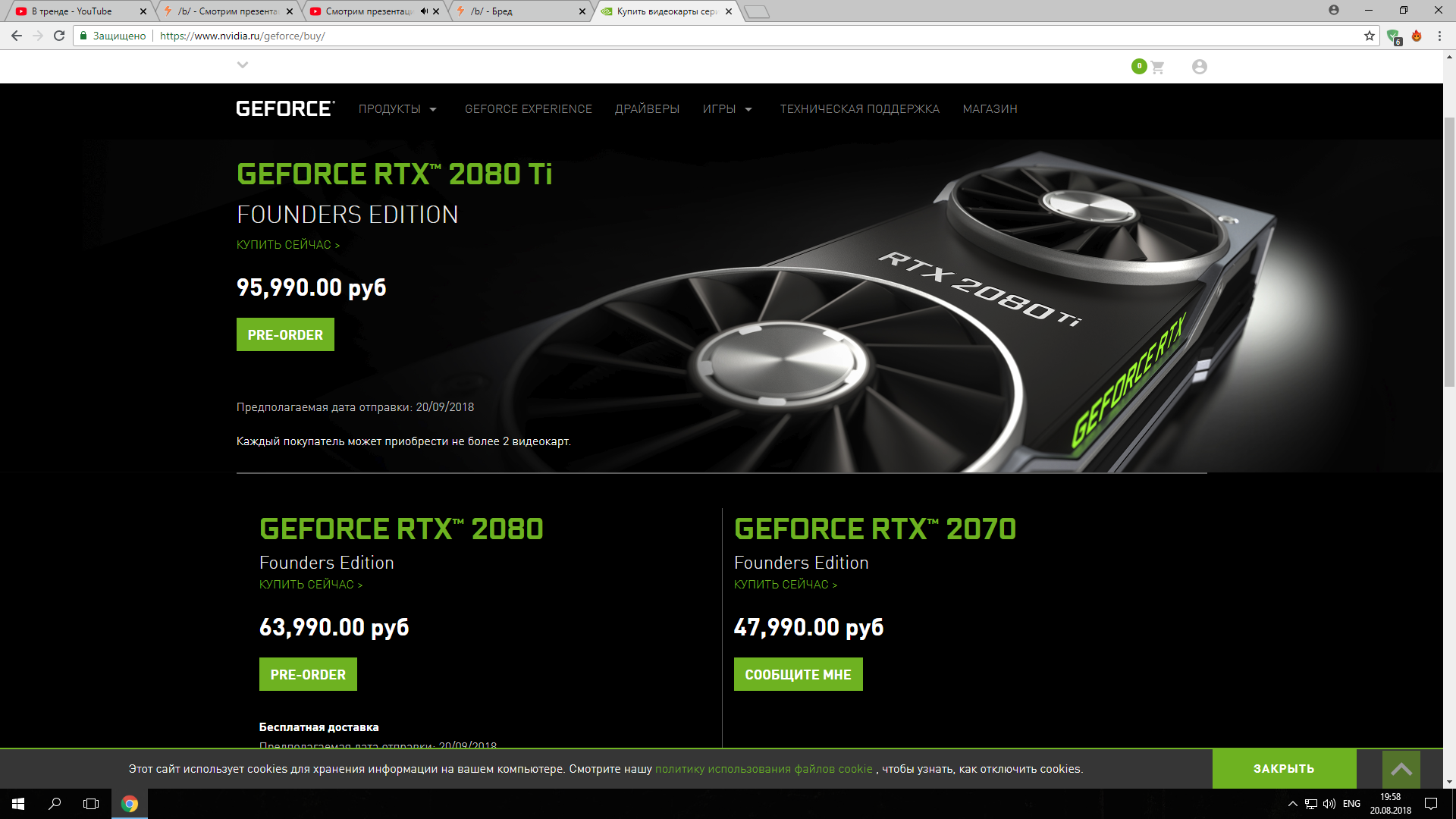1456x819 pixels.
Task: Open Windows taskbar search
Action: [55, 804]
